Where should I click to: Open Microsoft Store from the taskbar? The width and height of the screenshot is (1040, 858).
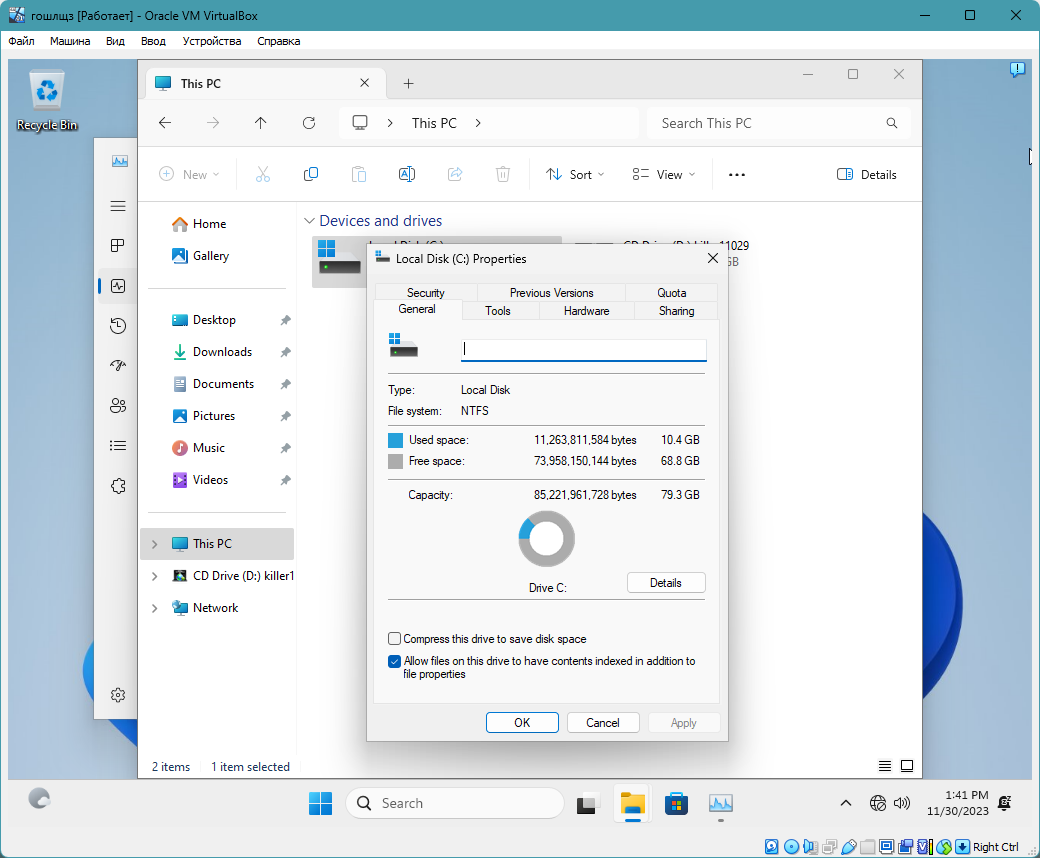[x=677, y=803]
